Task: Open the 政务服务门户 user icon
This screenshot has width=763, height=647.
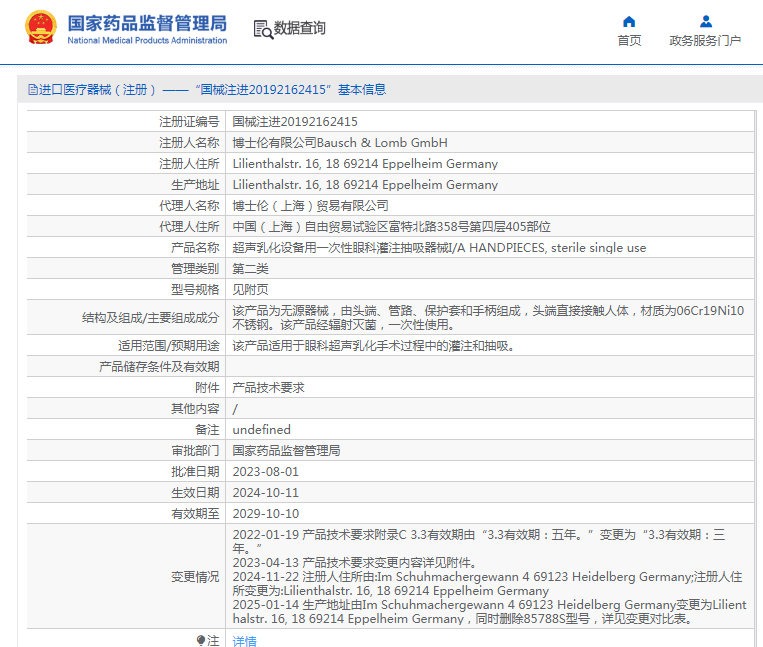Action: [706, 21]
